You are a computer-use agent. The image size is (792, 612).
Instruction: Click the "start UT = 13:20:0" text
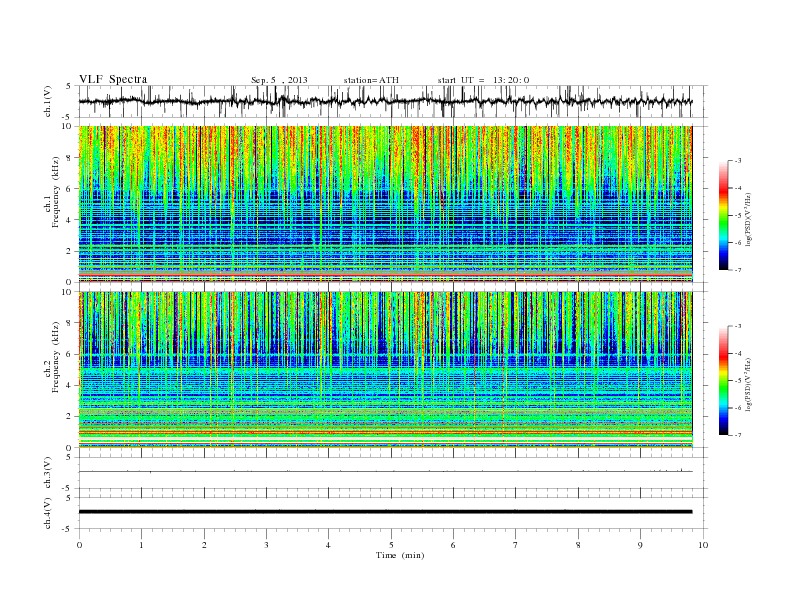(483, 80)
